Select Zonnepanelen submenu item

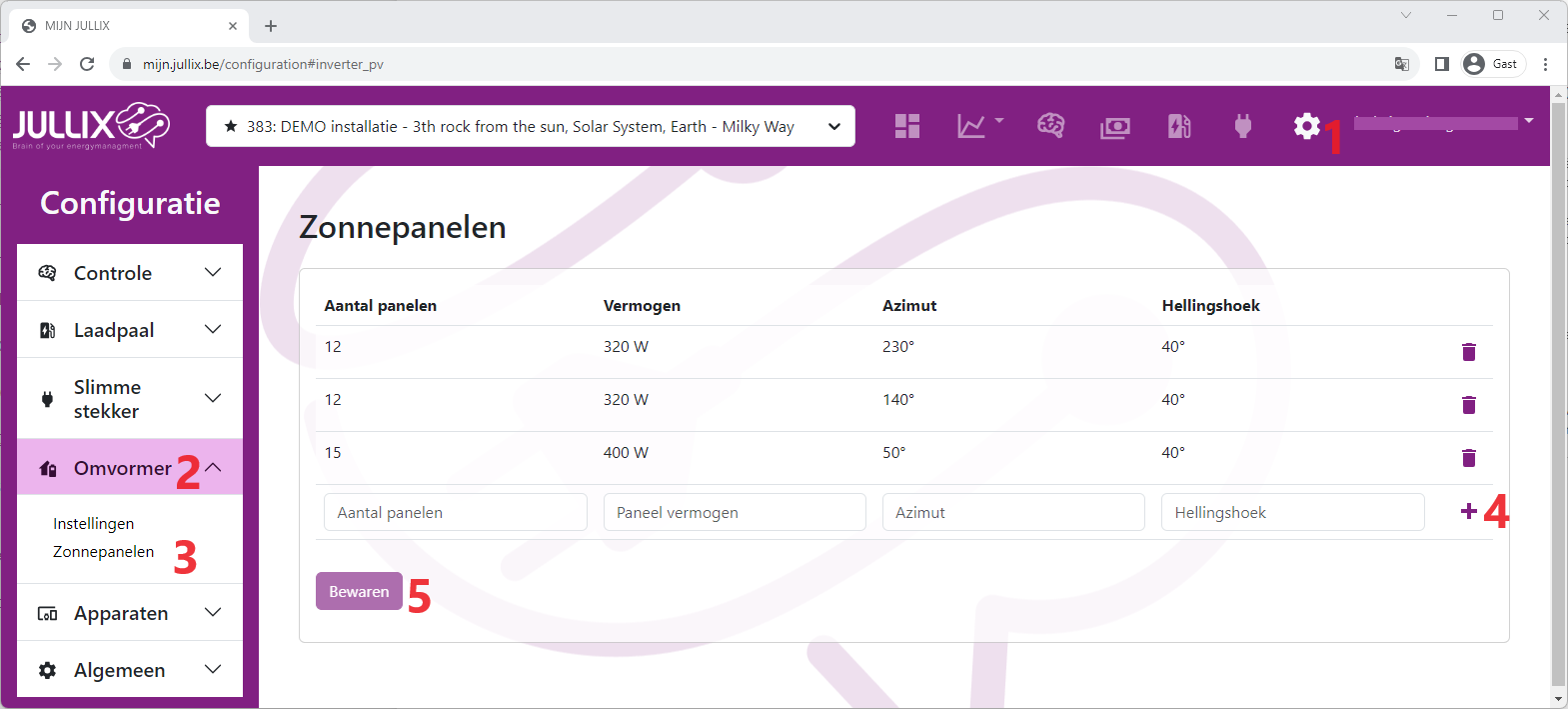(x=103, y=552)
